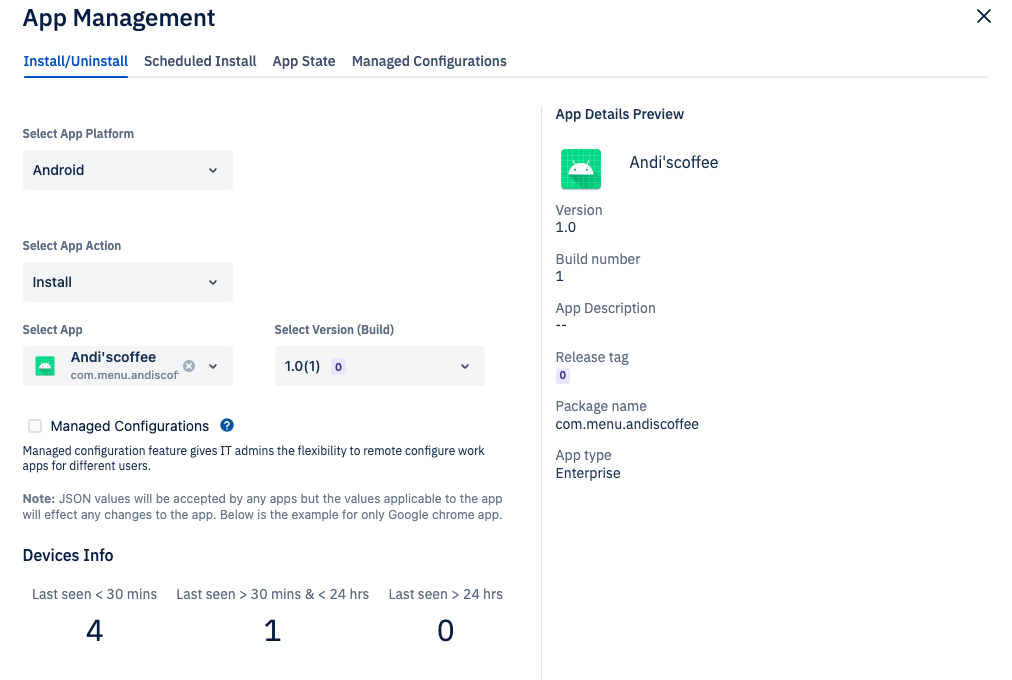Switch to the Managed Configurations tab

tap(428, 61)
